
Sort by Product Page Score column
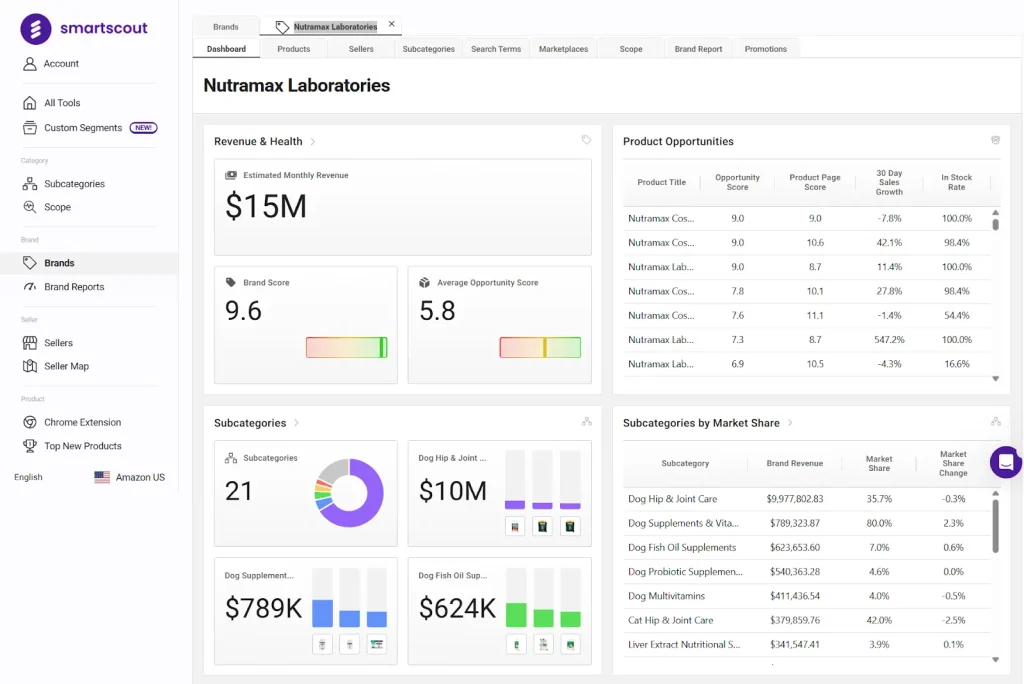(814, 182)
